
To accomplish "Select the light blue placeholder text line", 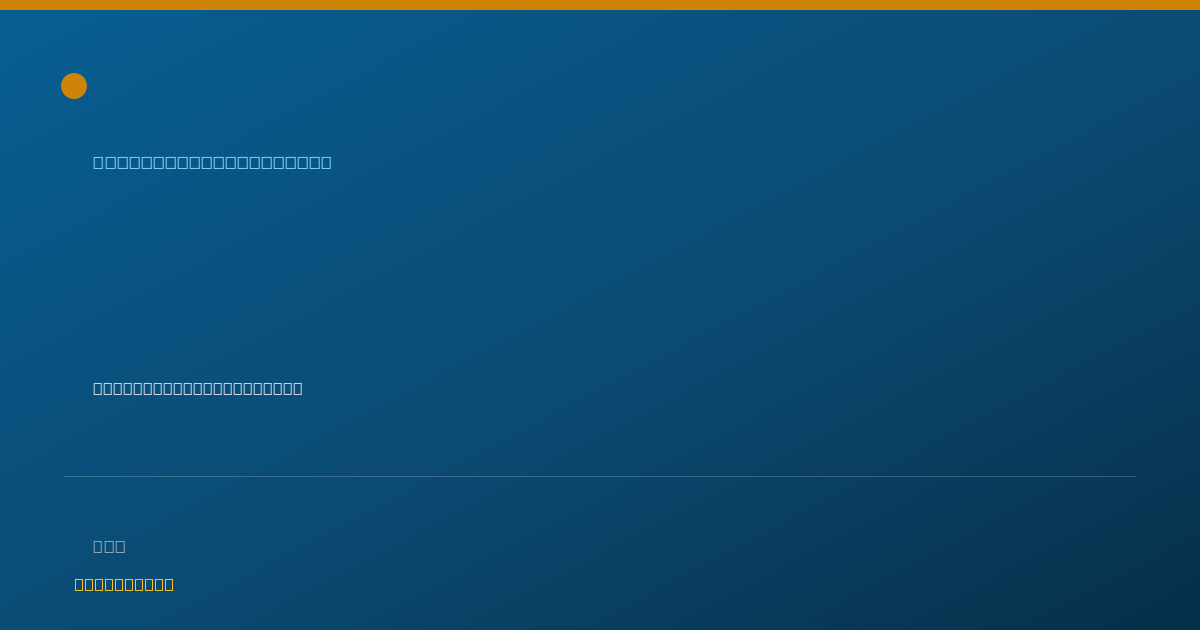I will [212, 162].
